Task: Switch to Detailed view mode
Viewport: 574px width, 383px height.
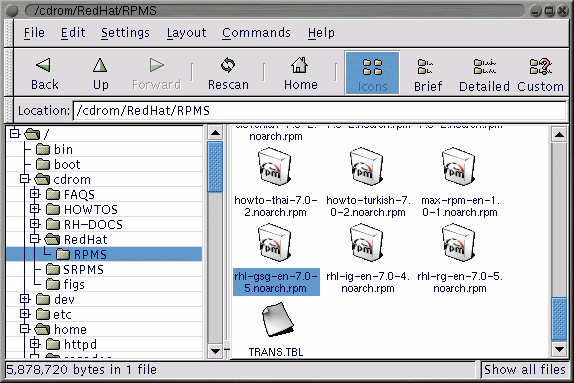Action: 484,74
